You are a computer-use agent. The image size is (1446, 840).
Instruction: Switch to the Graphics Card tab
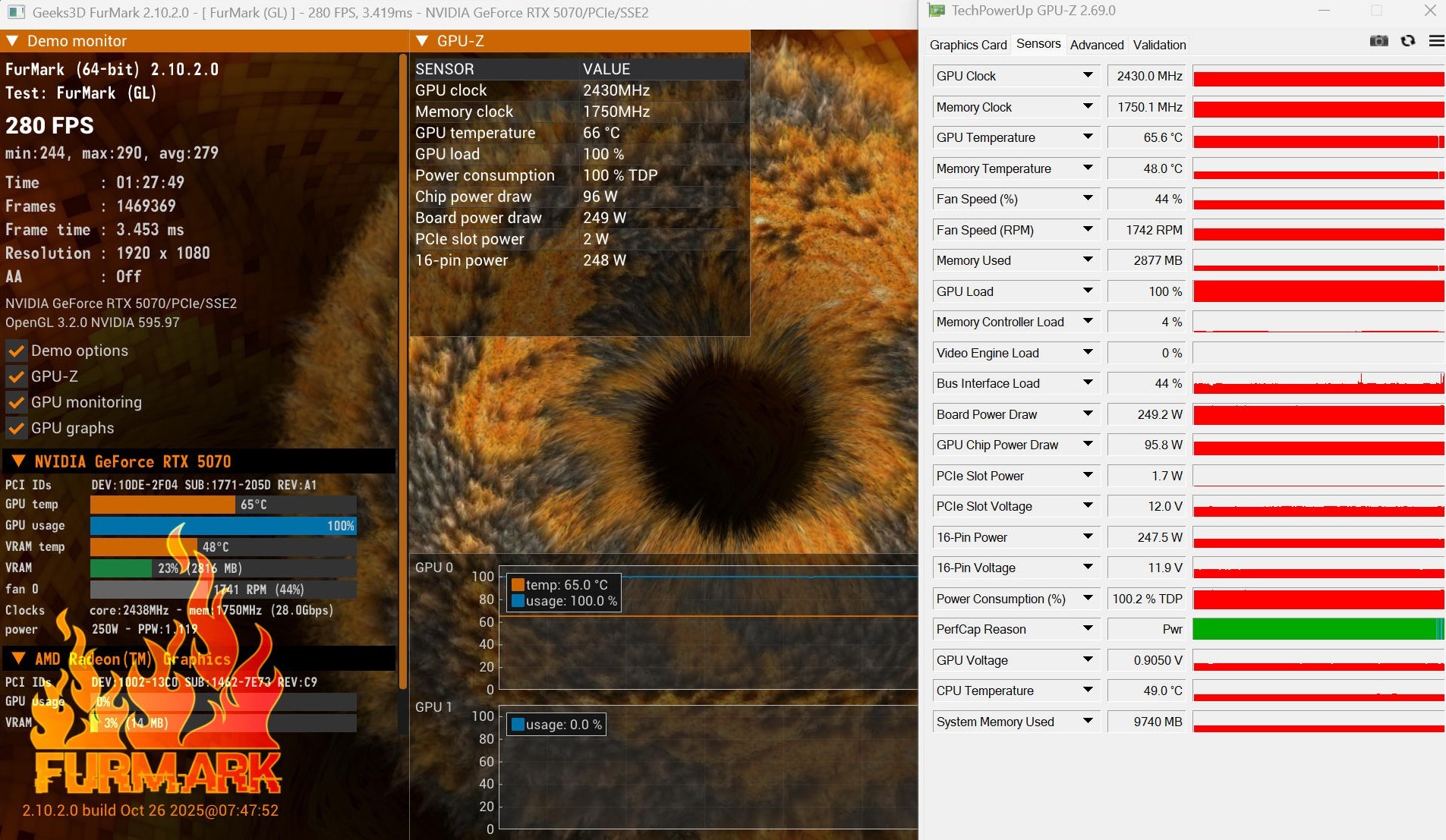pyautogui.click(x=968, y=45)
